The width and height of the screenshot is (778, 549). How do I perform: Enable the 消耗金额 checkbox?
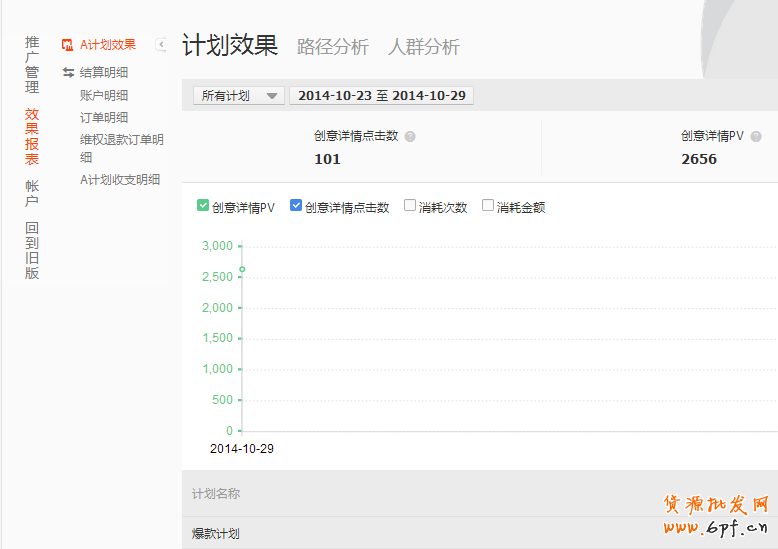click(488, 206)
